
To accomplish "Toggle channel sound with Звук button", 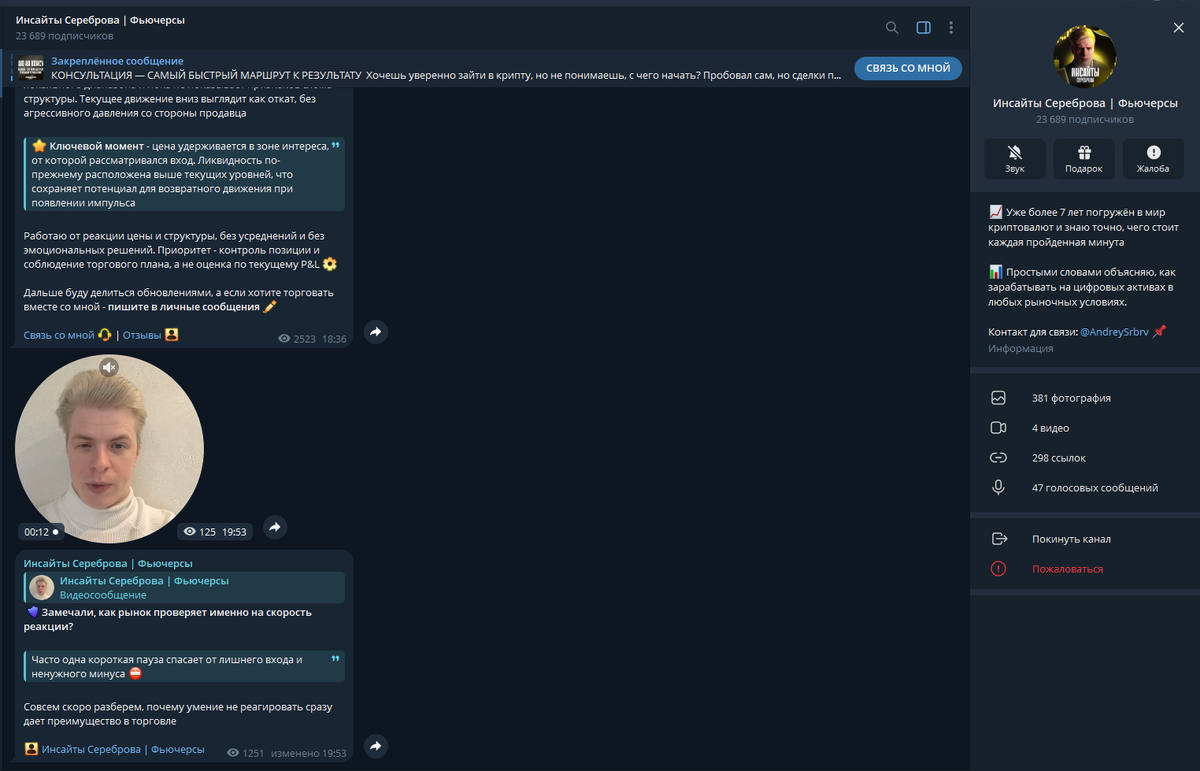I will 1015,159.
